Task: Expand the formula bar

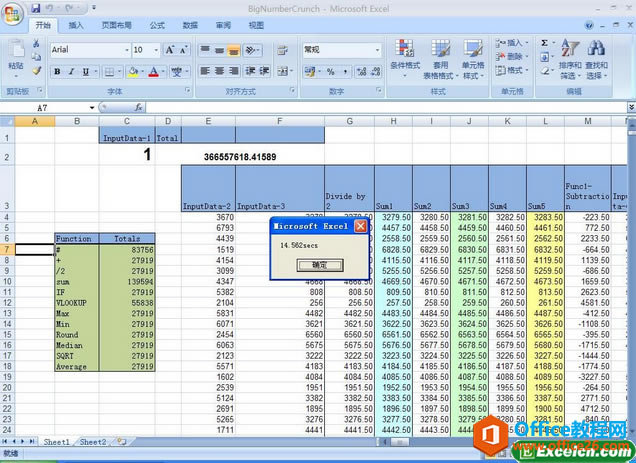Action: coord(631,107)
